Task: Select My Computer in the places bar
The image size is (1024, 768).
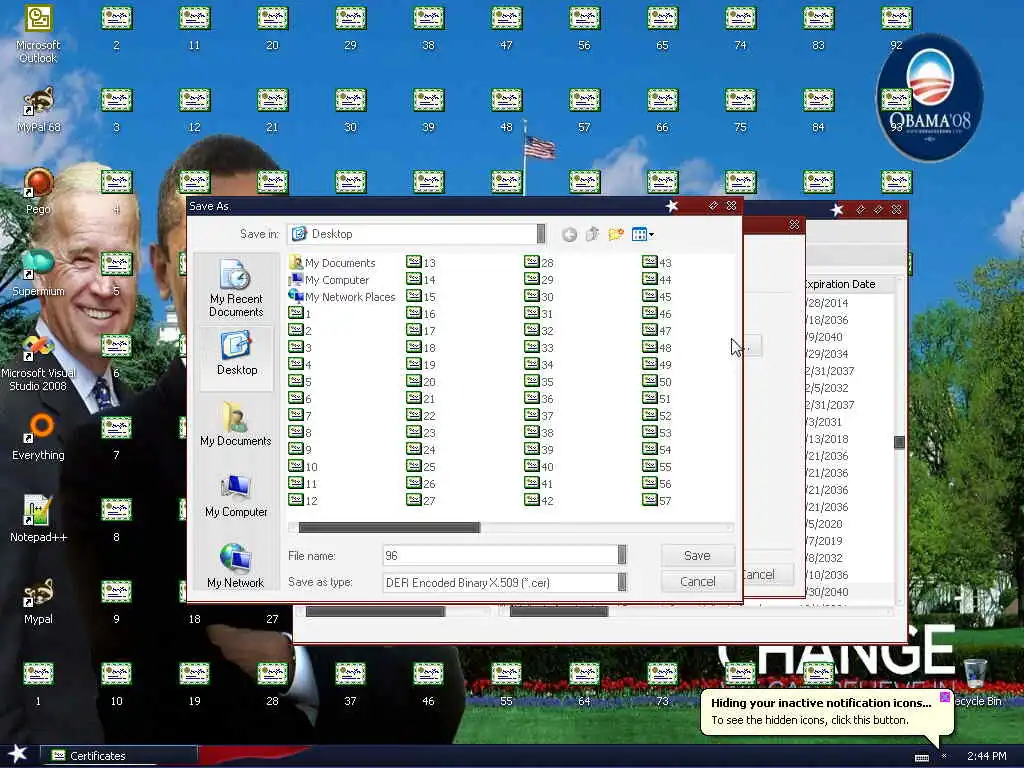Action: pos(236,496)
